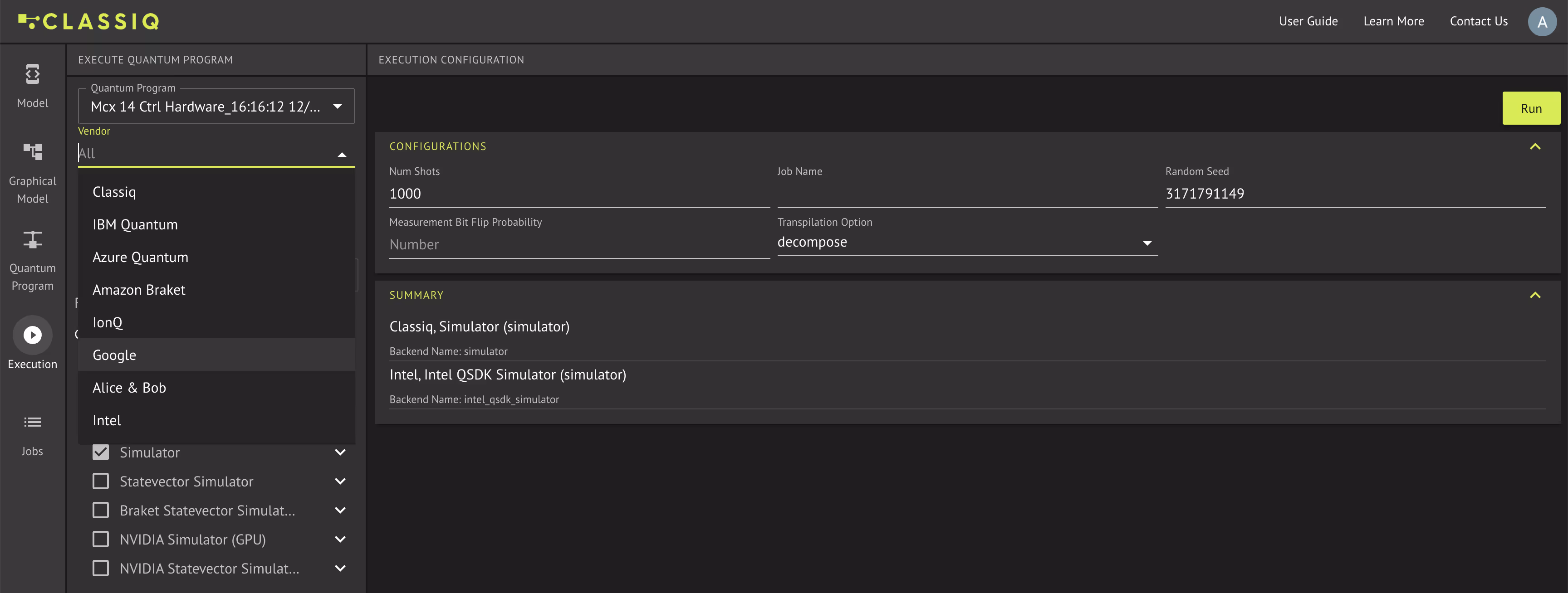Click the Run button
Screen dimensions: 1568x593
click(1531, 108)
